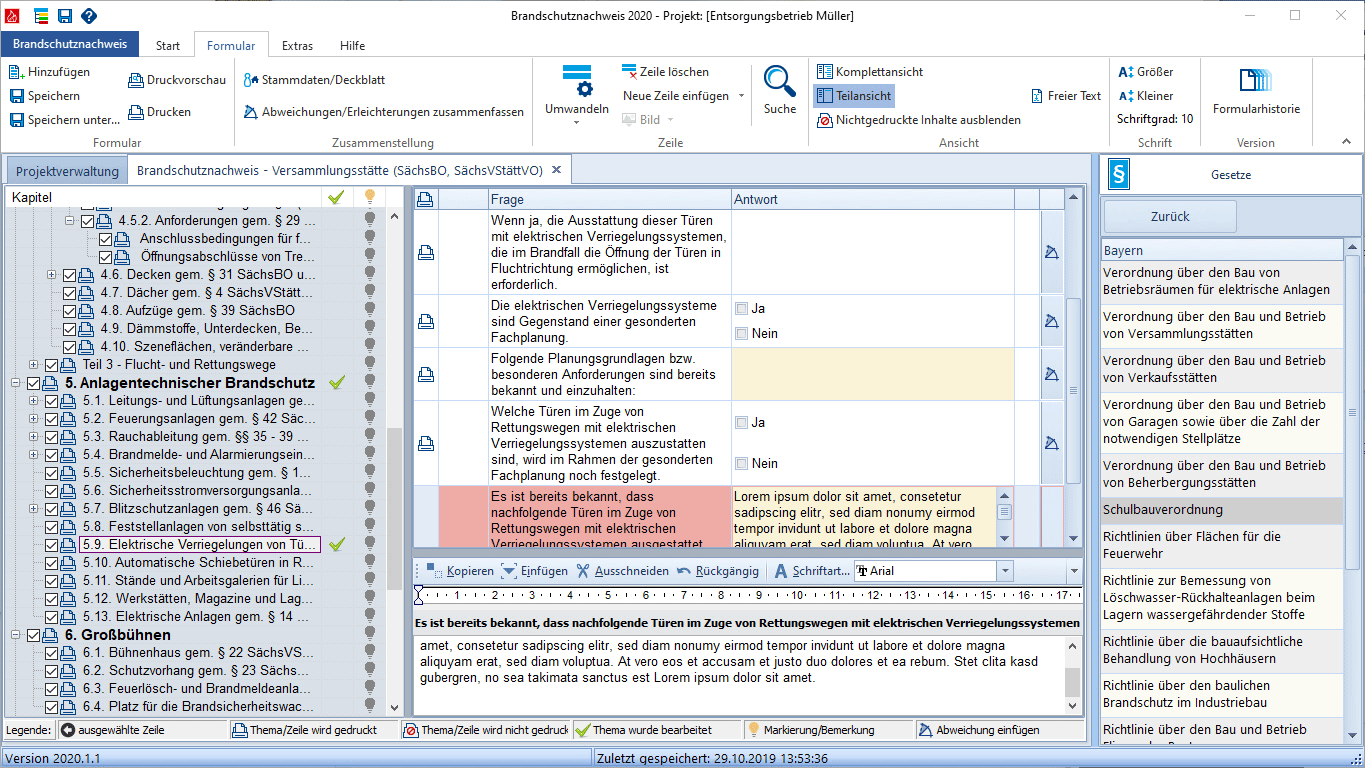Switch to the Projektverwaltung tab
The image size is (1365, 768).
[x=67, y=171]
